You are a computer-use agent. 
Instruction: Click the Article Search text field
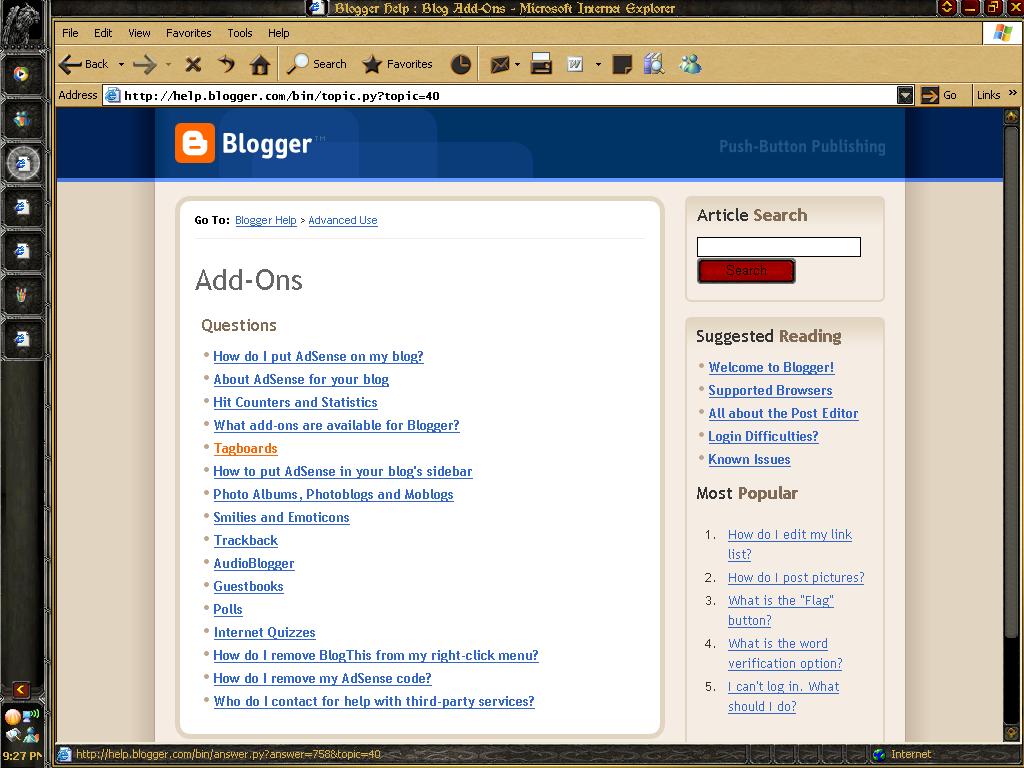pos(778,247)
